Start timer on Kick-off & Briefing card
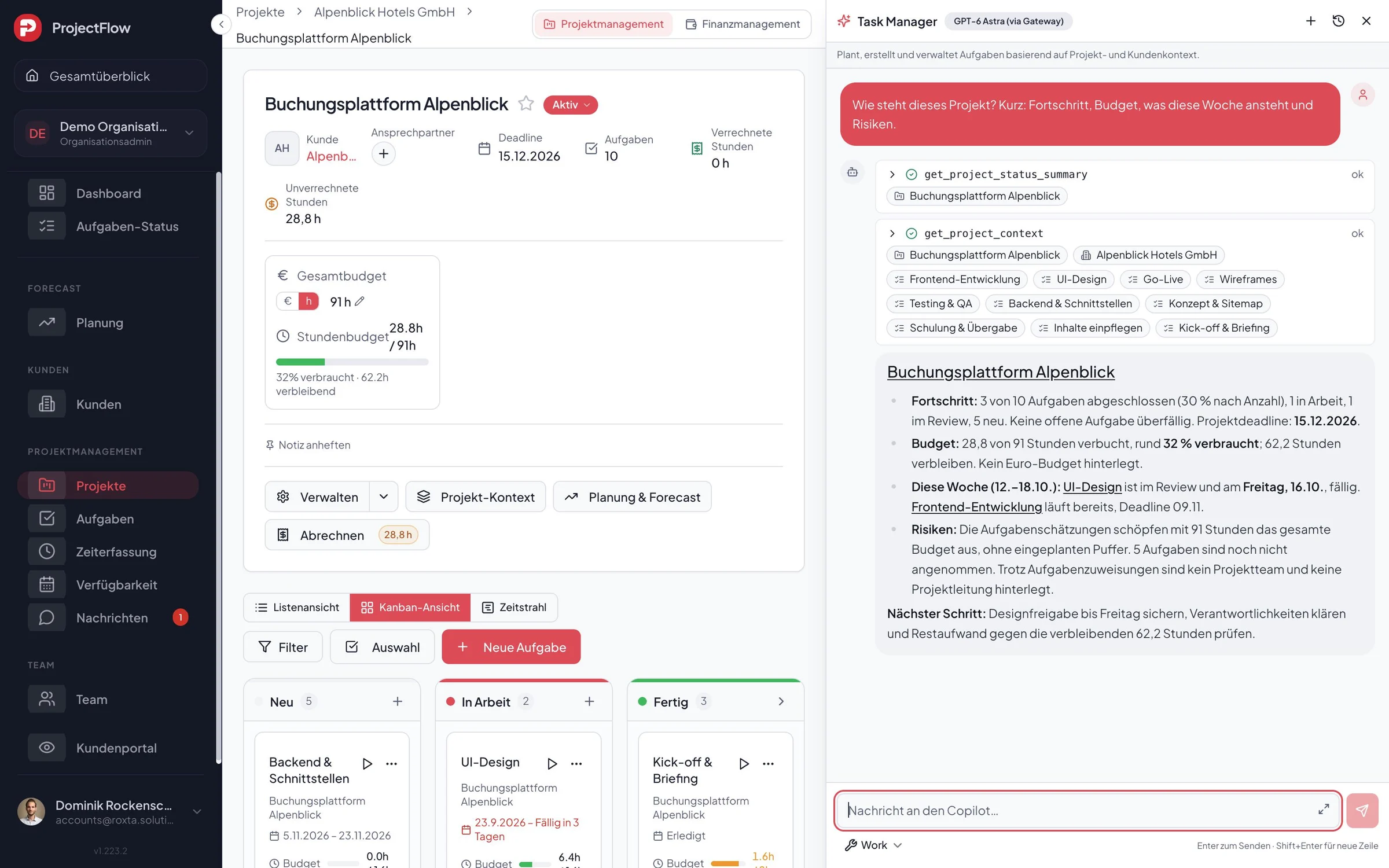 [x=744, y=763]
